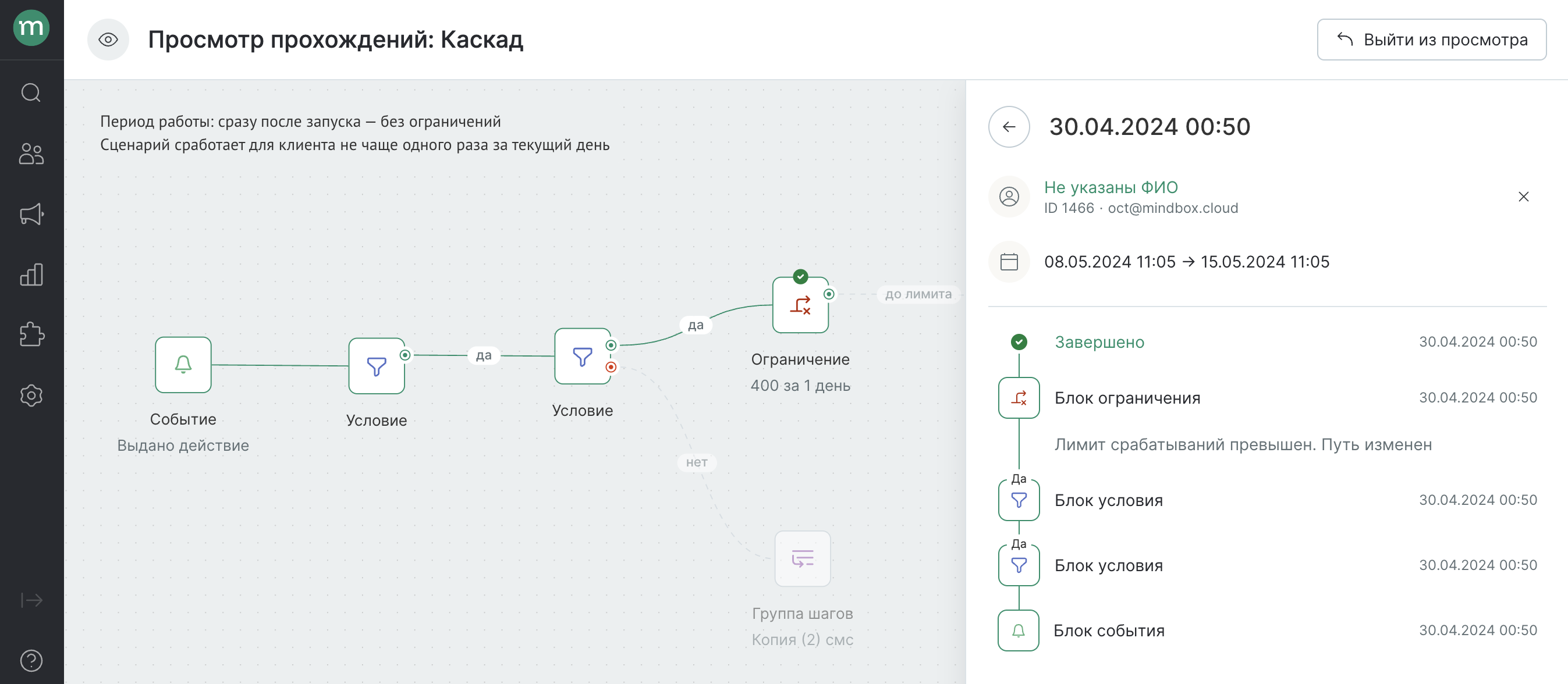1568x684 pixels.
Task: Click the да label between condition blocks
Action: point(483,355)
